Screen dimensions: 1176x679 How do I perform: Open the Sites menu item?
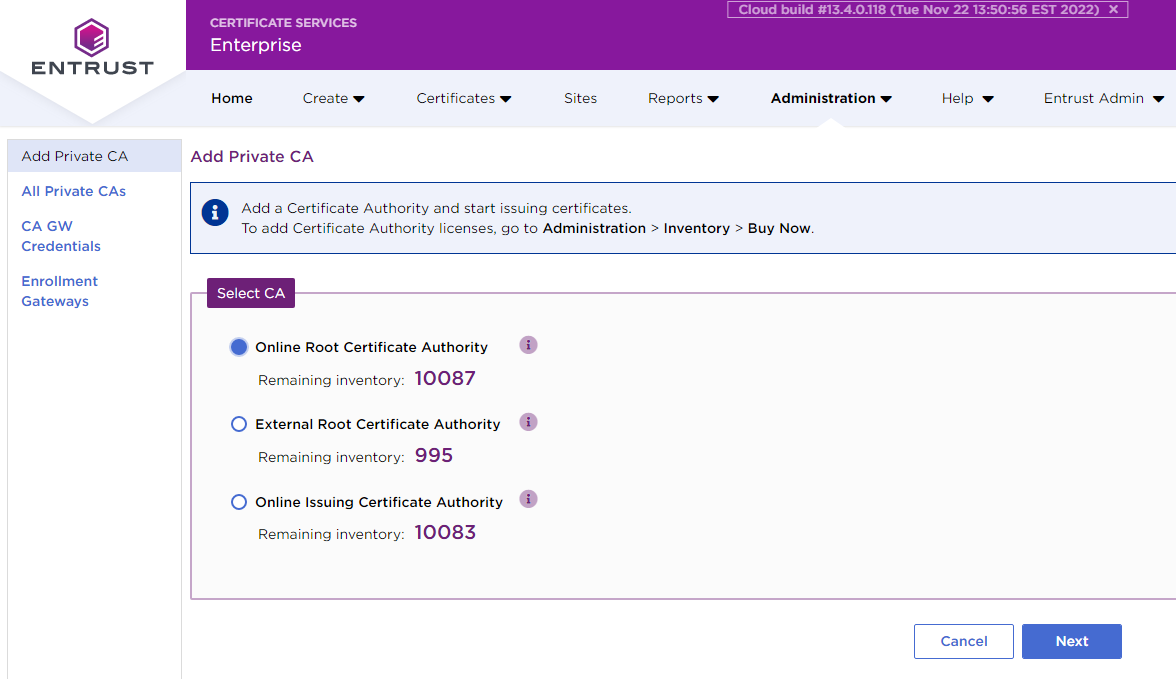(580, 98)
